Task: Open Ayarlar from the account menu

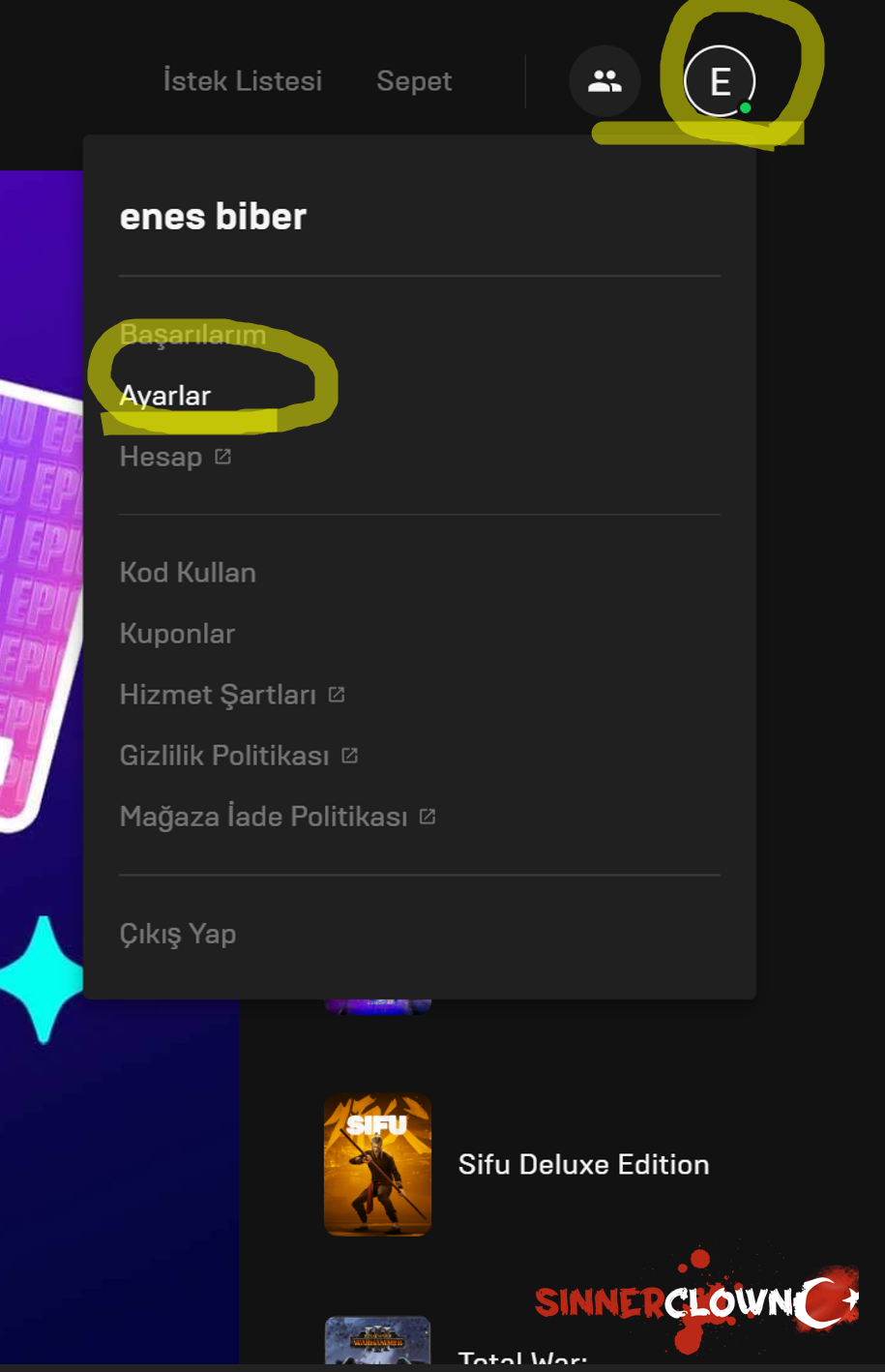Action: (165, 396)
